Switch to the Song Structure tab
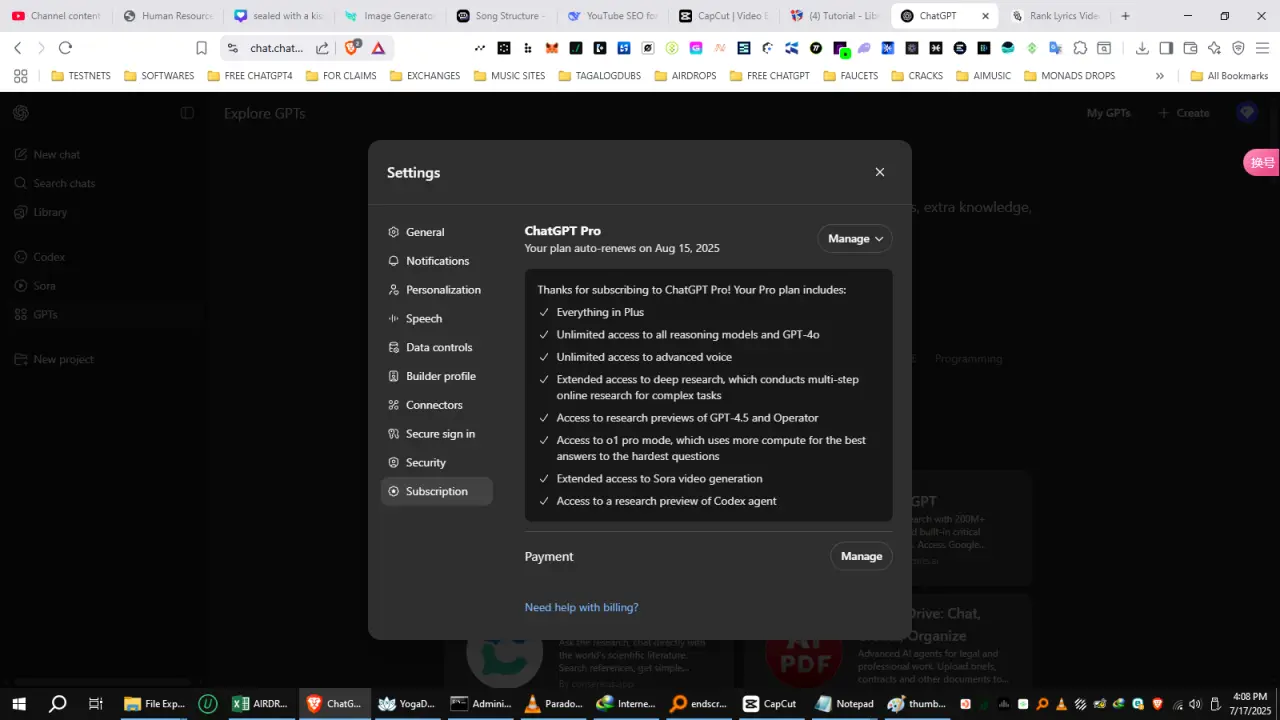 tap(501, 16)
